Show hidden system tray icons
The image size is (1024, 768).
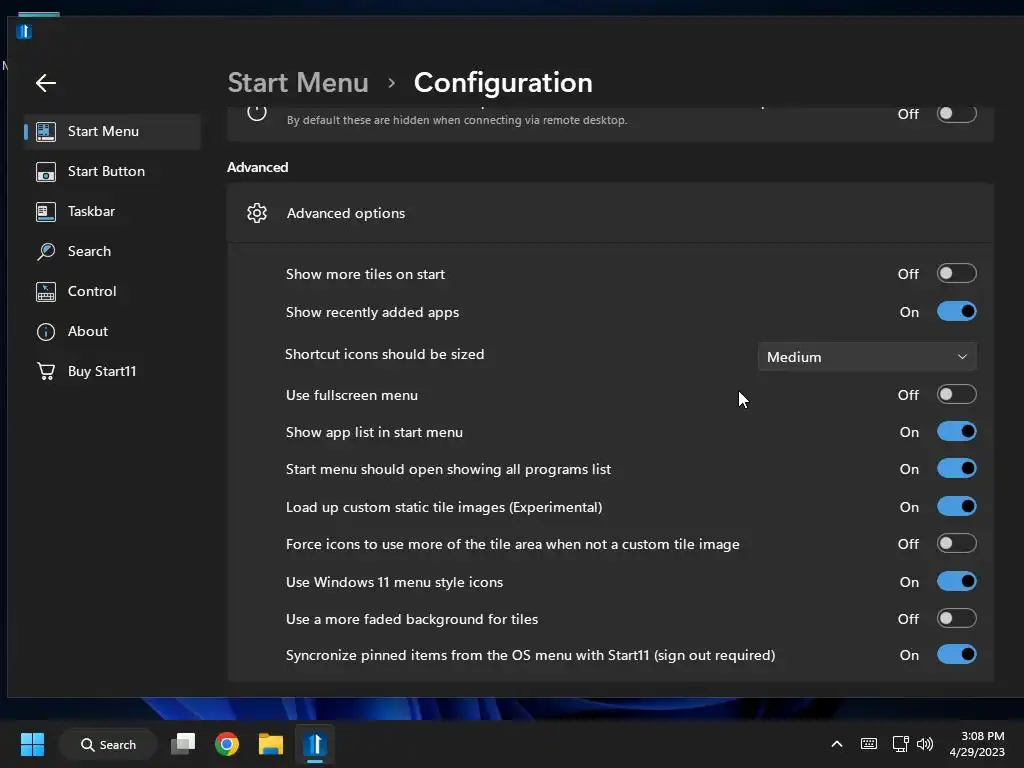pyautogui.click(x=837, y=744)
